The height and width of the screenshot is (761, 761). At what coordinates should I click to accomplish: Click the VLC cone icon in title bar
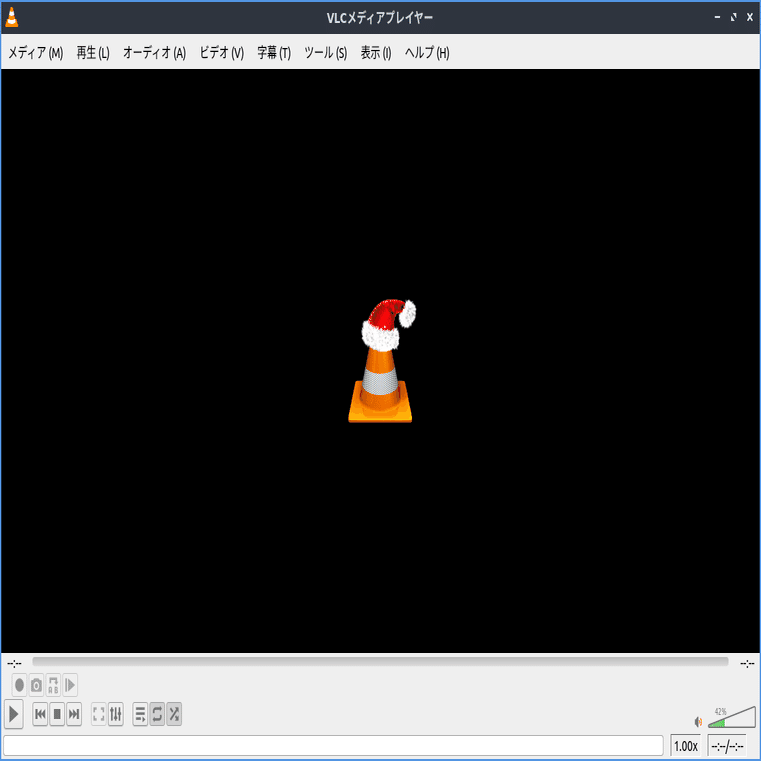12,17
